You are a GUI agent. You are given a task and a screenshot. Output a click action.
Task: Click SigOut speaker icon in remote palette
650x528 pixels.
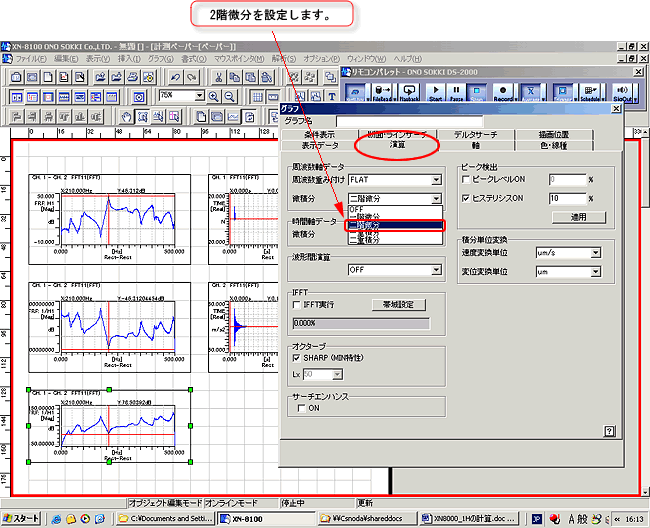point(621,93)
